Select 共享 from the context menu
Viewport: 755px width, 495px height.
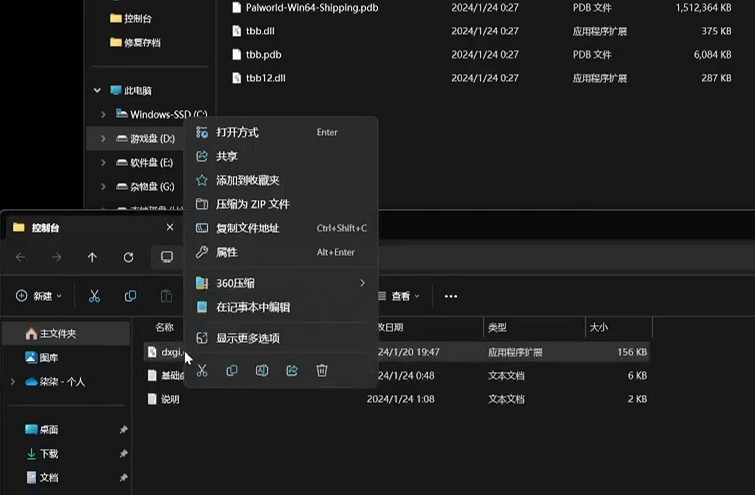(x=281, y=156)
